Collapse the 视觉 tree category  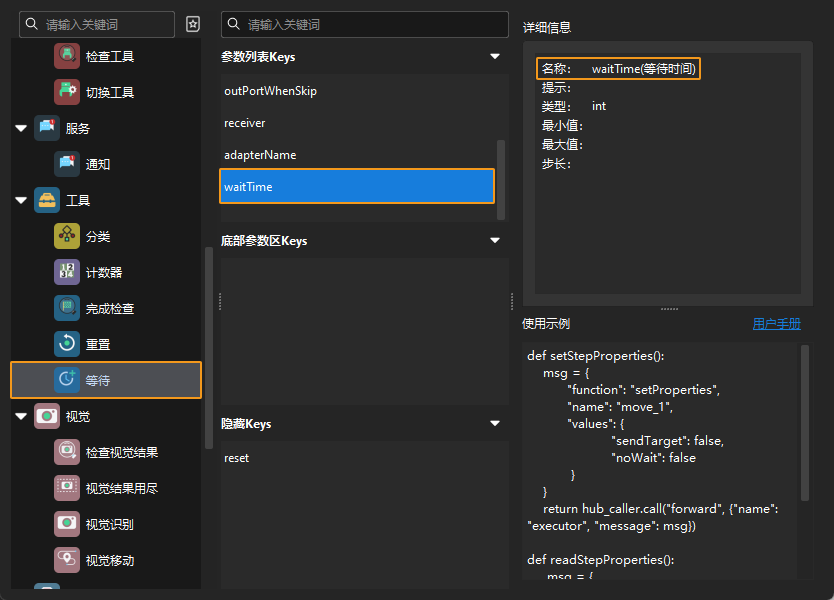[22, 416]
